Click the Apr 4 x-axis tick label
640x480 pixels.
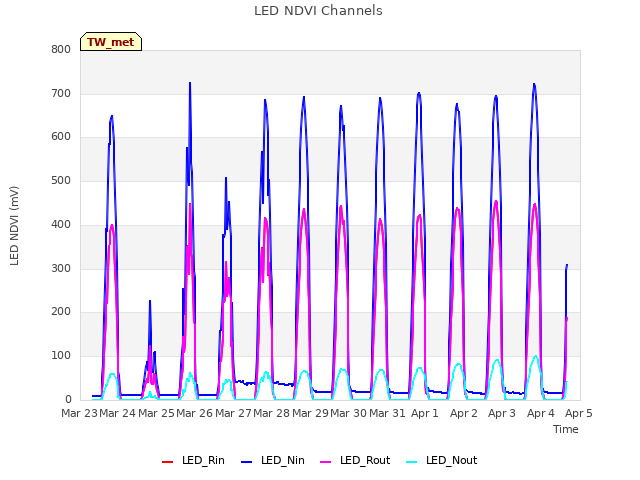pyautogui.click(x=541, y=413)
